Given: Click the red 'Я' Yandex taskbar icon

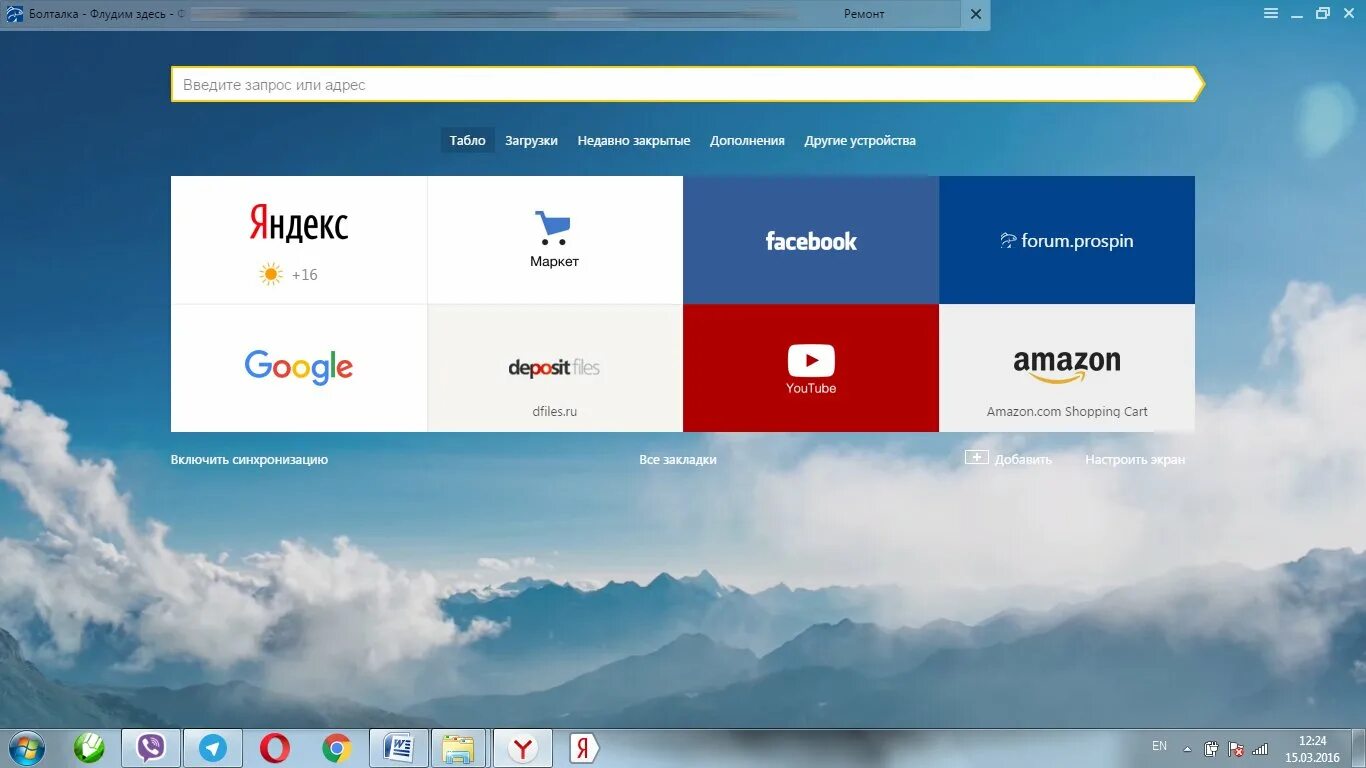Looking at the screenshot, I should [584, 748].
